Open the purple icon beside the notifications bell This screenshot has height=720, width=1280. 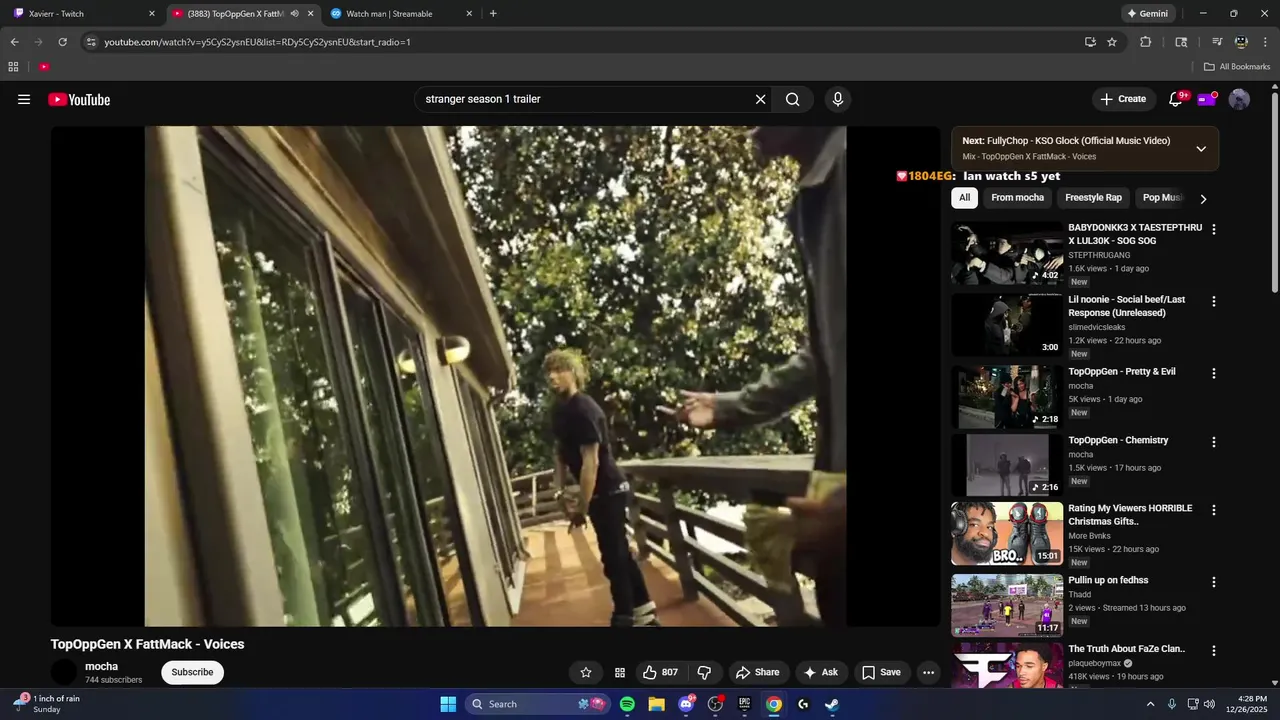click(1207, 99)
